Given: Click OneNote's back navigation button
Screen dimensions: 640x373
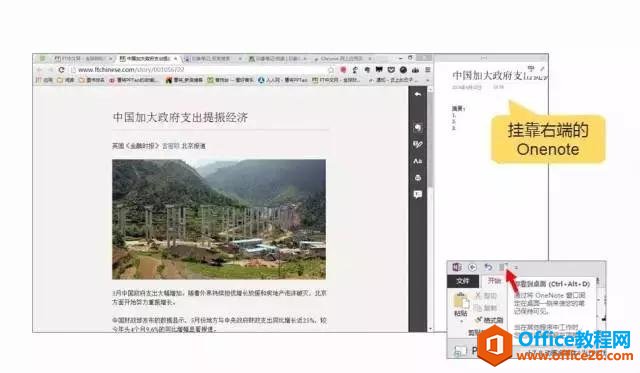Looking at the screenshot, I should 472,267.
